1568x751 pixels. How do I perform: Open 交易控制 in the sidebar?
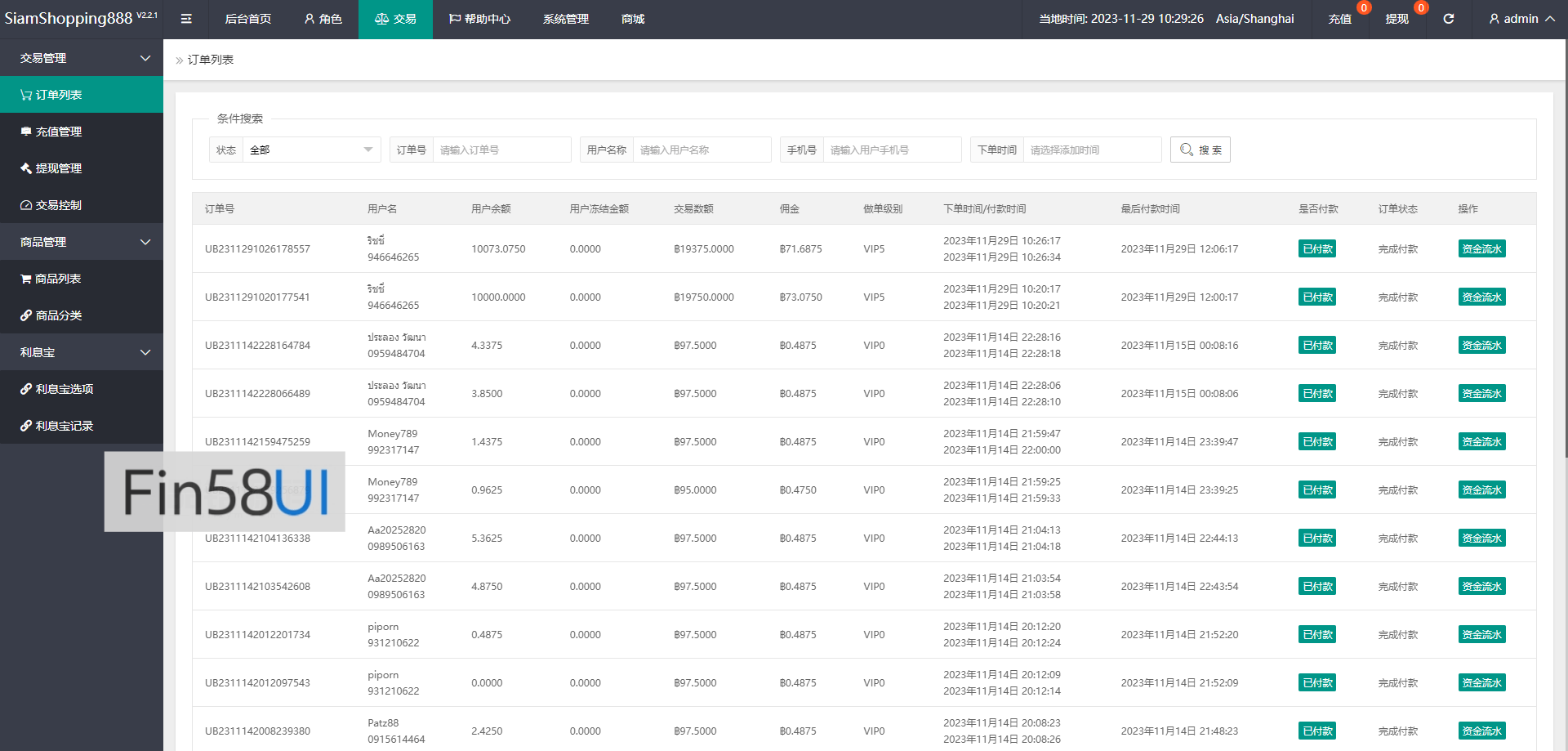tap(58, 205)
